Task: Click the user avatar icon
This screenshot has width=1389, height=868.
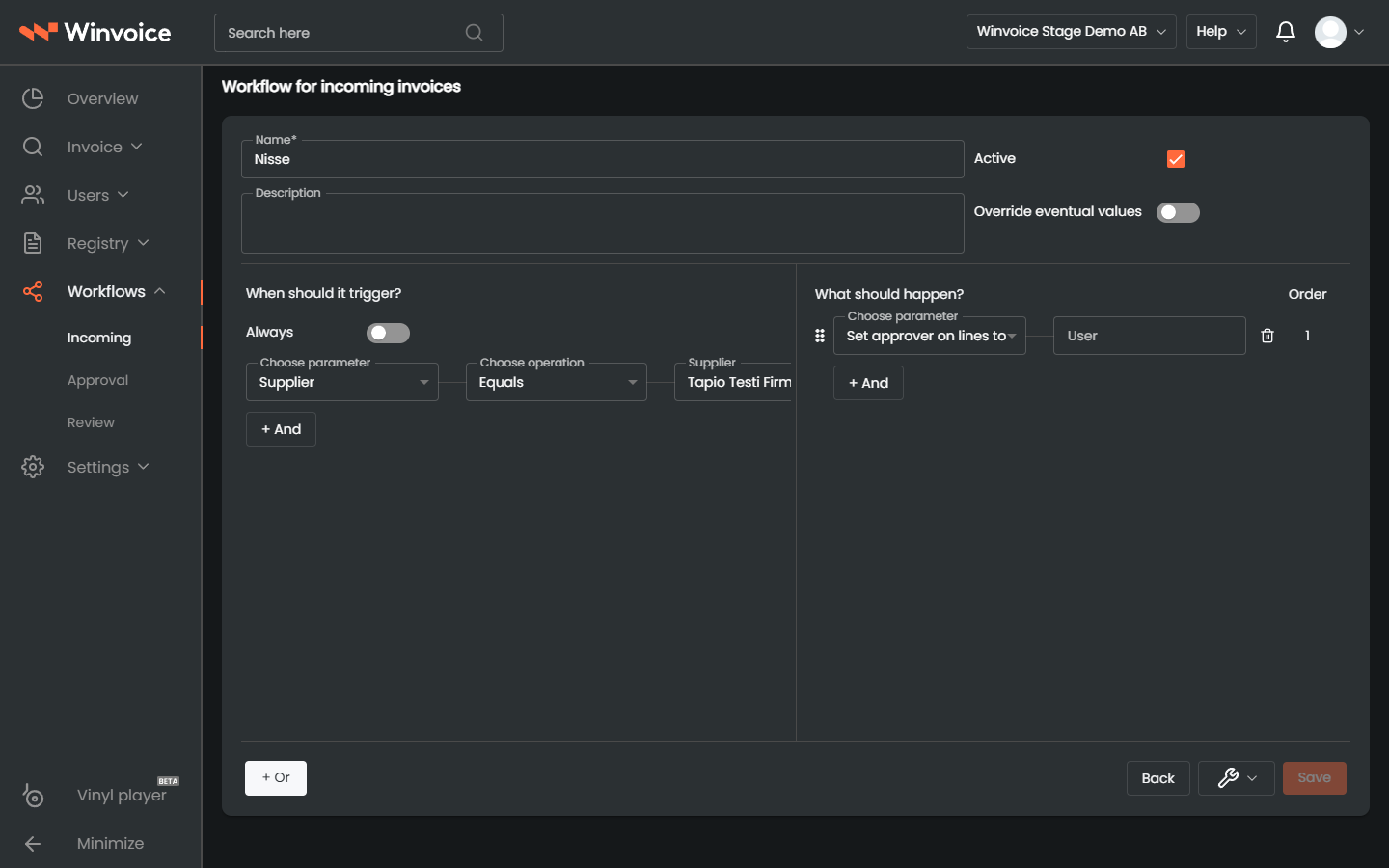Action: [x=1330, y=32]
